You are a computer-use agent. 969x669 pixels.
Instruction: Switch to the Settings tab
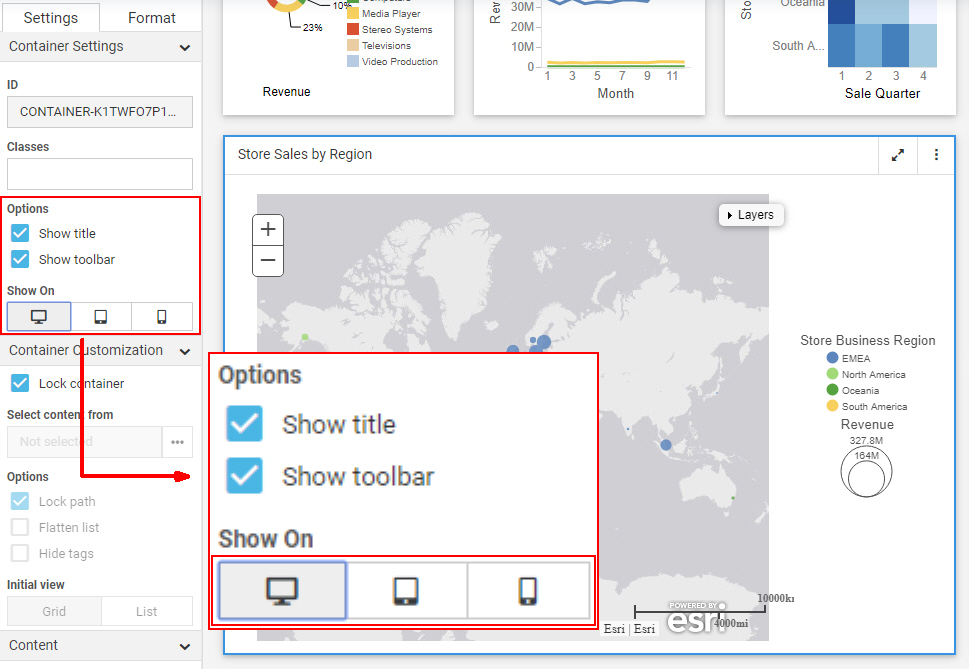coord(50,18)
